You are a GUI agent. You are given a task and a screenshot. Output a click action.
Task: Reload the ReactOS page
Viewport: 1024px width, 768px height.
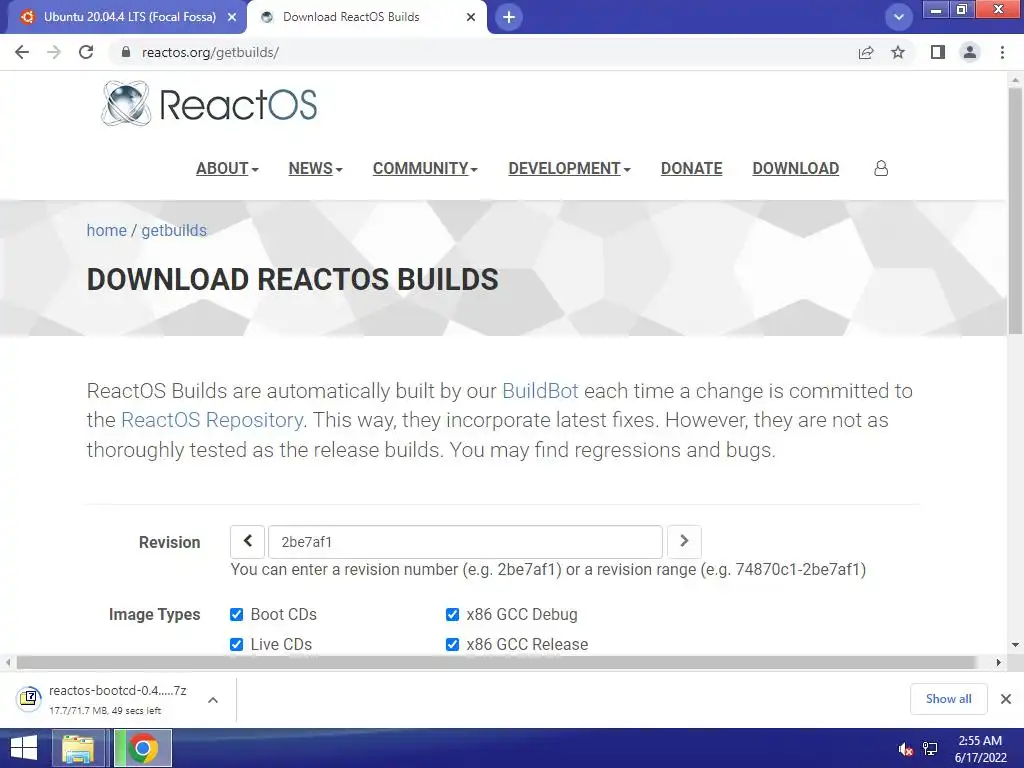[x=86, y=52]
